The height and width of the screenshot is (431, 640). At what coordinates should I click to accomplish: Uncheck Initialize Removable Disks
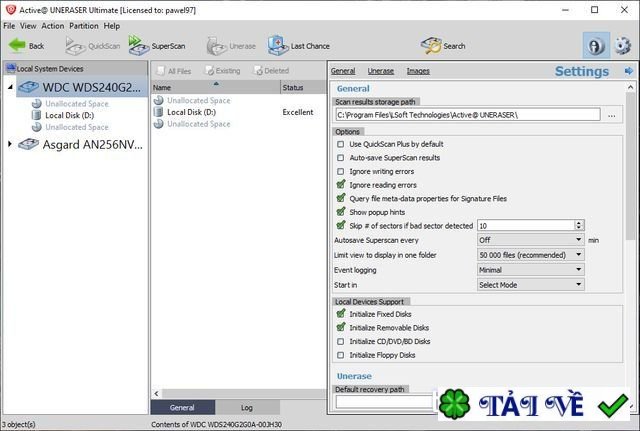[341, 327]
